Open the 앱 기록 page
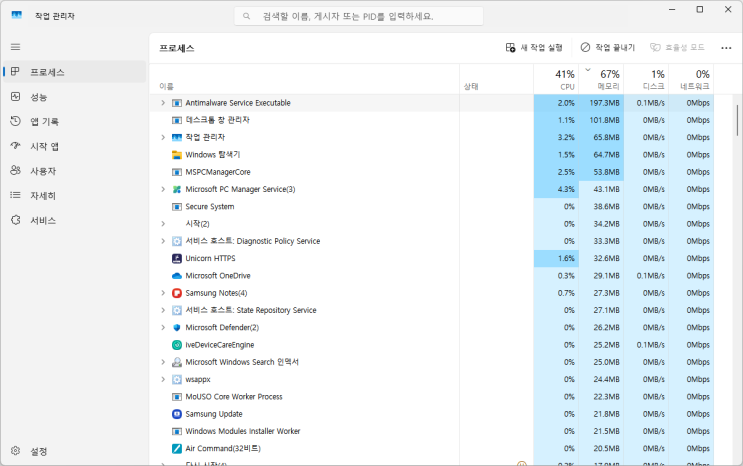The width and height of the screenshot is (743, 466). click(x=75, y=121)
